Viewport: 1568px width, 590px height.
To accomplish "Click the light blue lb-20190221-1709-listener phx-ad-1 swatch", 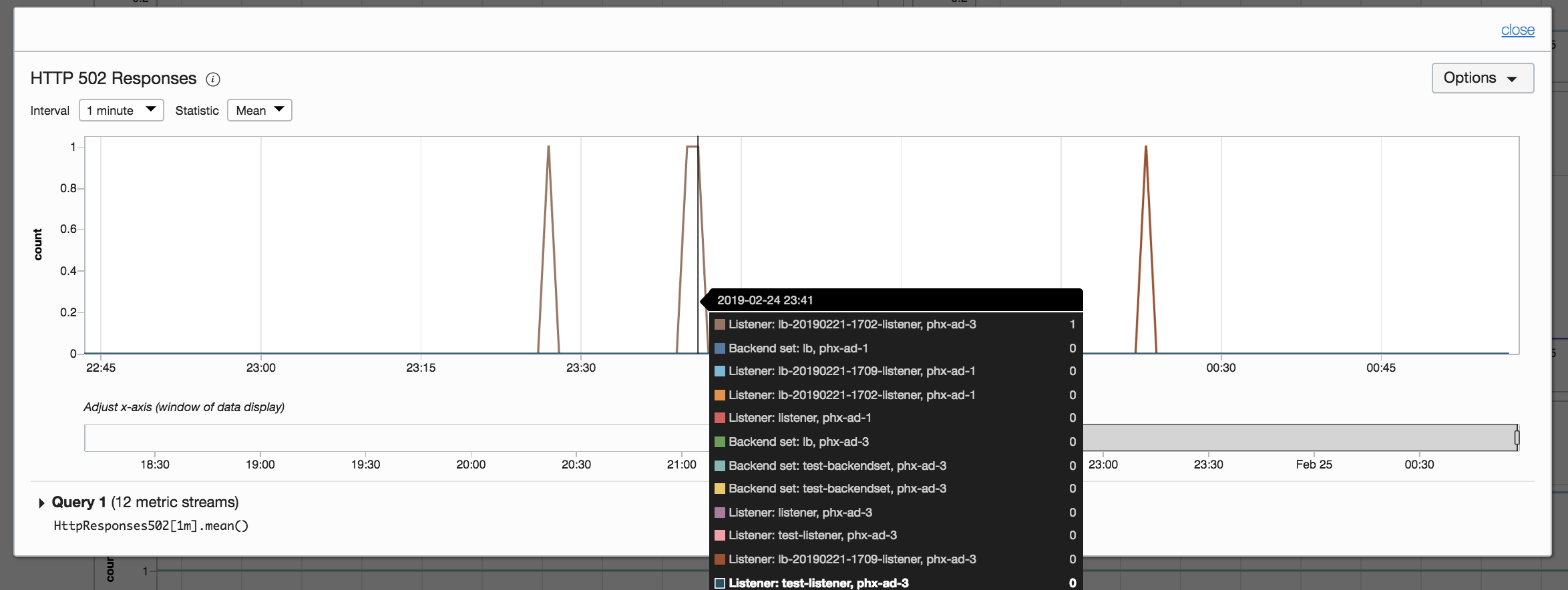I will tap(720, 371).
